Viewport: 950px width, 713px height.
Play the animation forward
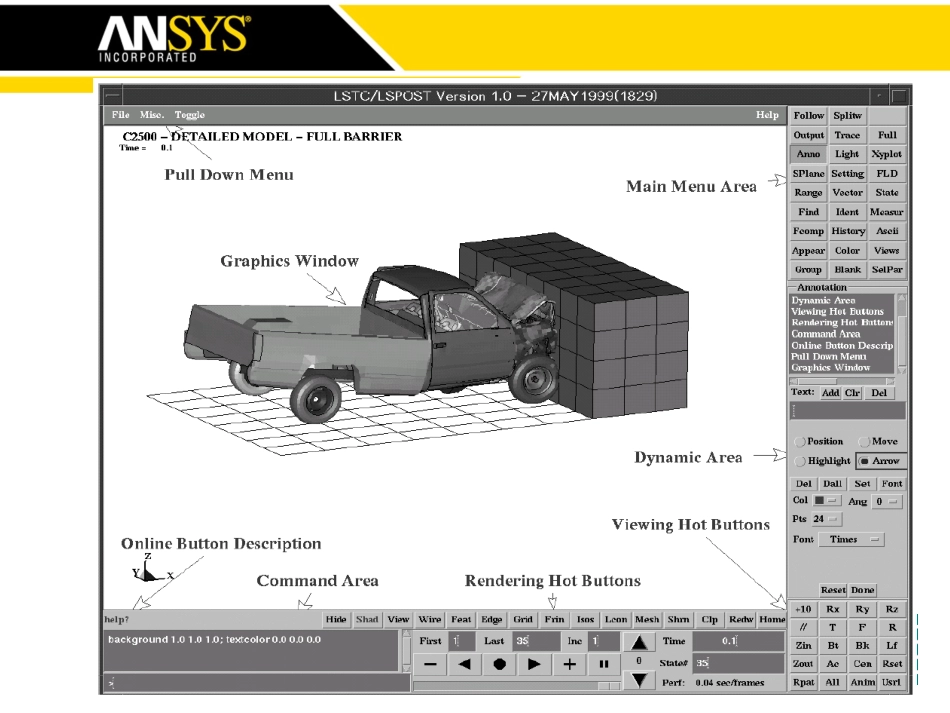[534, 664]
